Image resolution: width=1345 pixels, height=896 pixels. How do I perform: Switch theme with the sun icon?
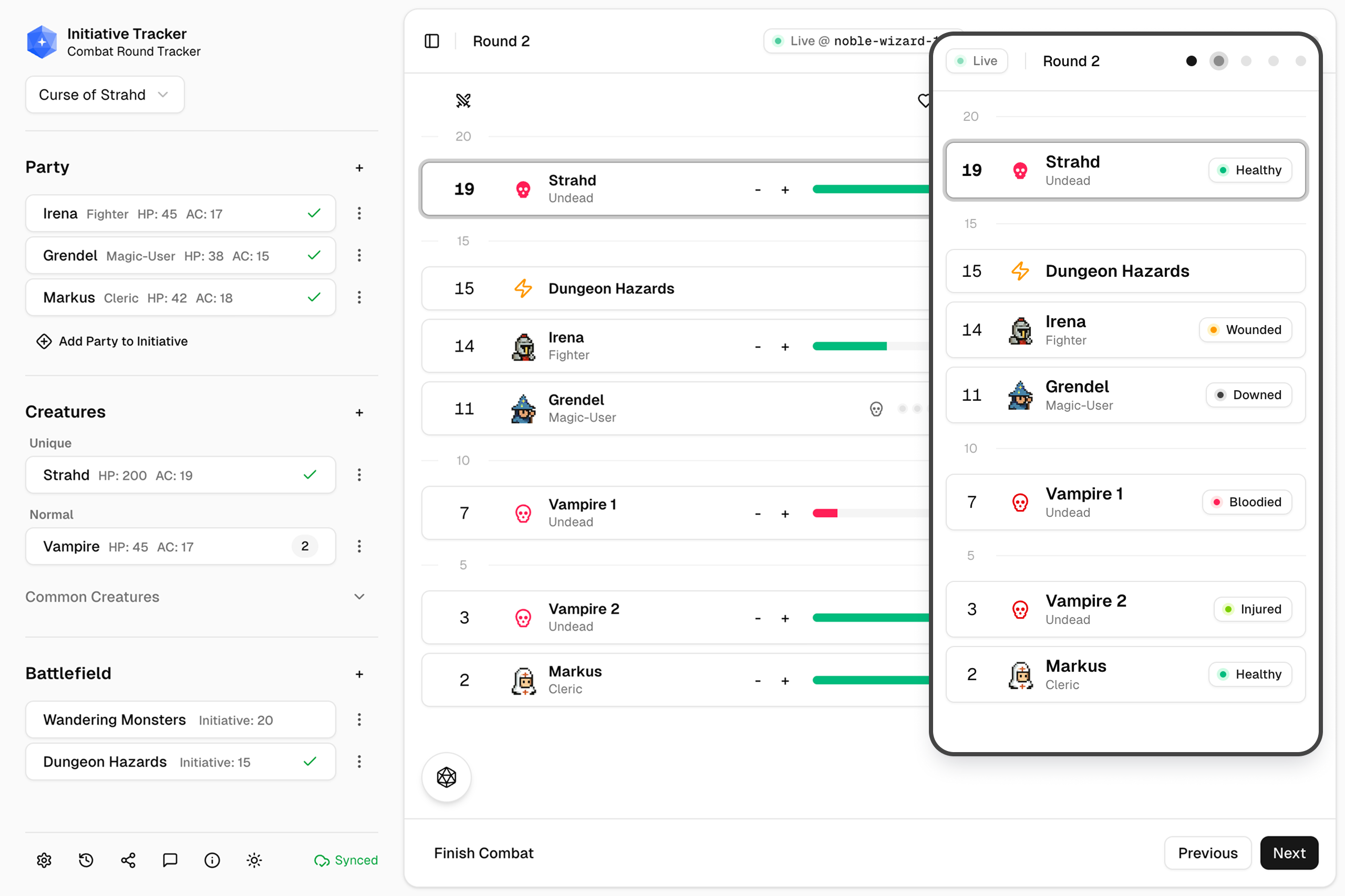(254, 860)
